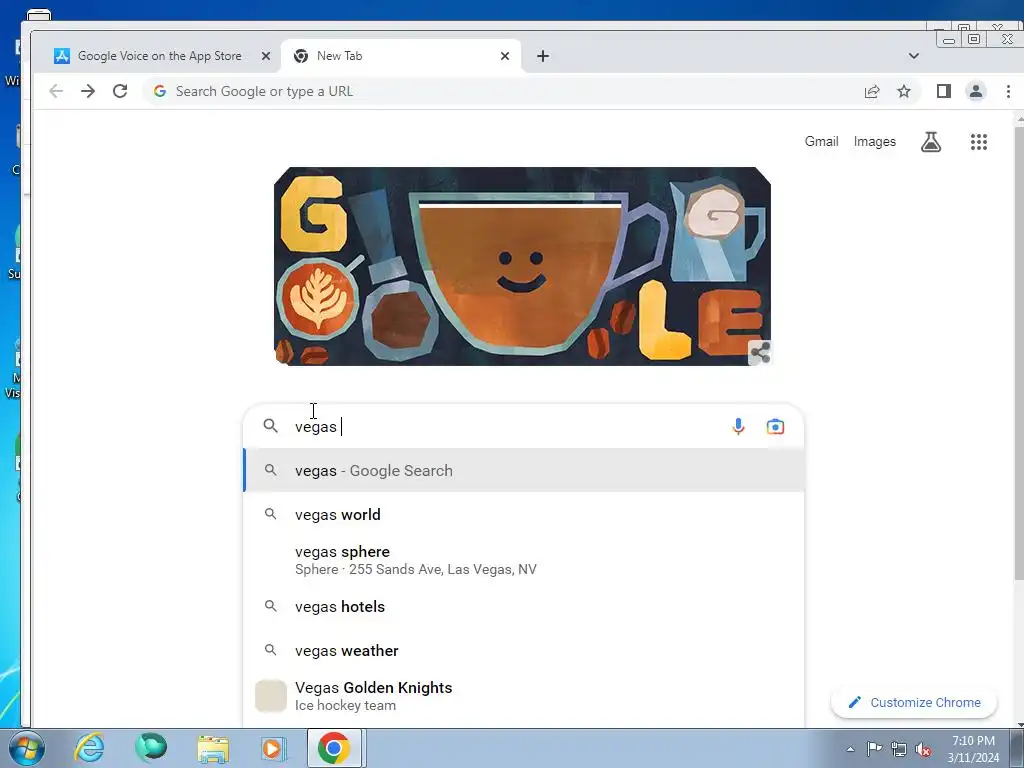This screenshot has height=768, width=1024.
Task: Choose the 'vegas hotels' suggestion
Action: pos(524,607)
